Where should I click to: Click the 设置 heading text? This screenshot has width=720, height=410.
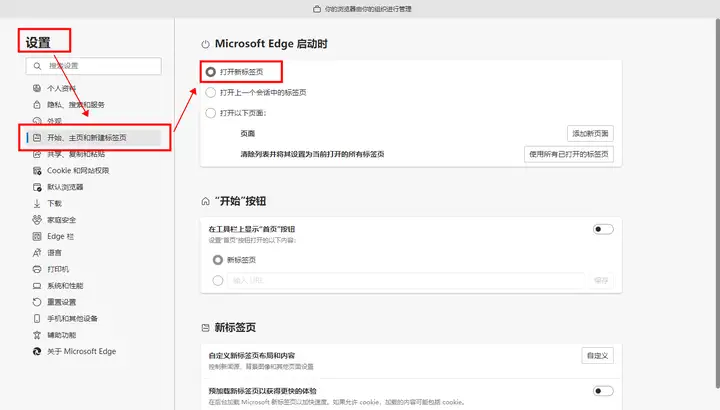pos(38,43)
